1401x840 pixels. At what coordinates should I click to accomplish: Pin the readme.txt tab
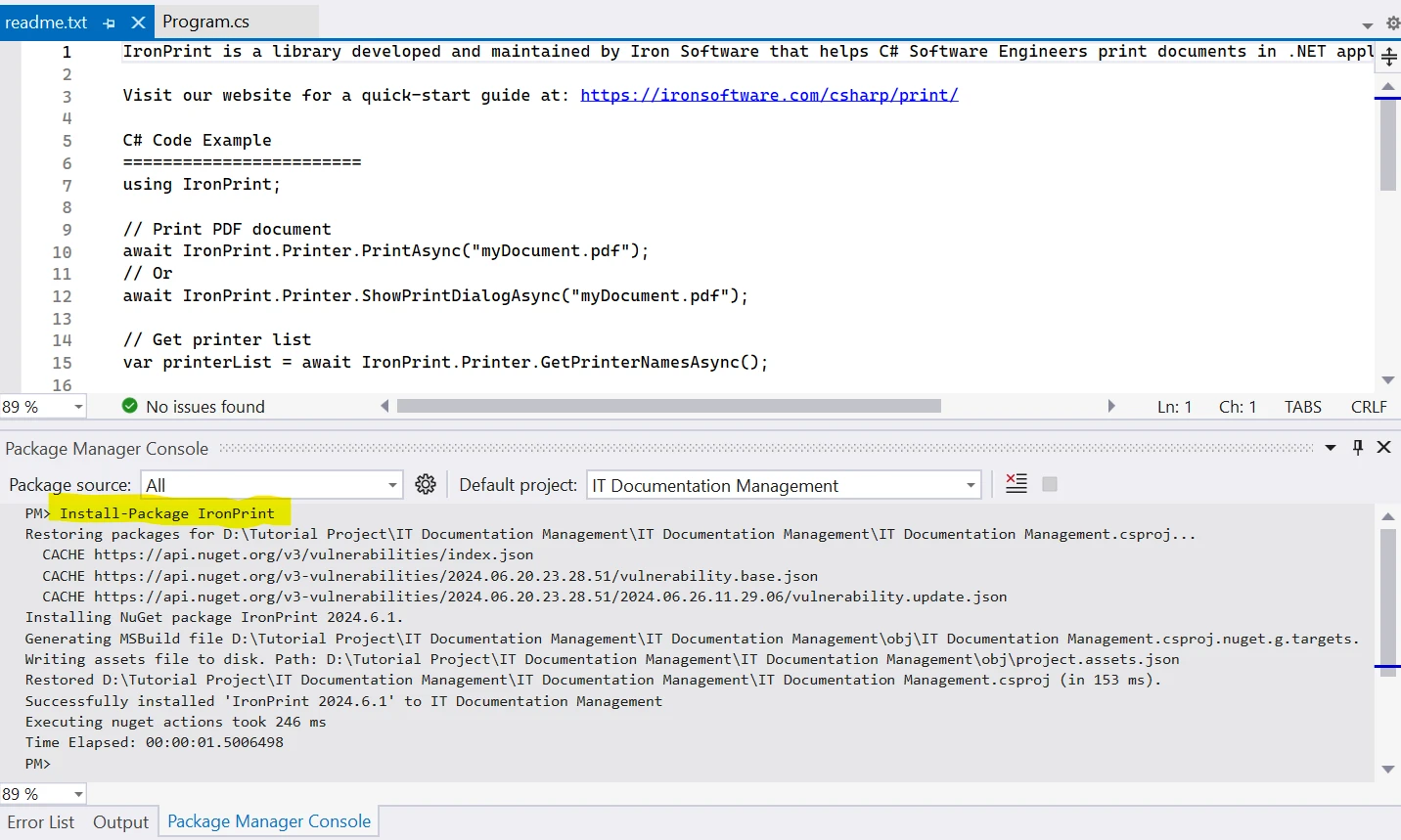tap(109, 22)
